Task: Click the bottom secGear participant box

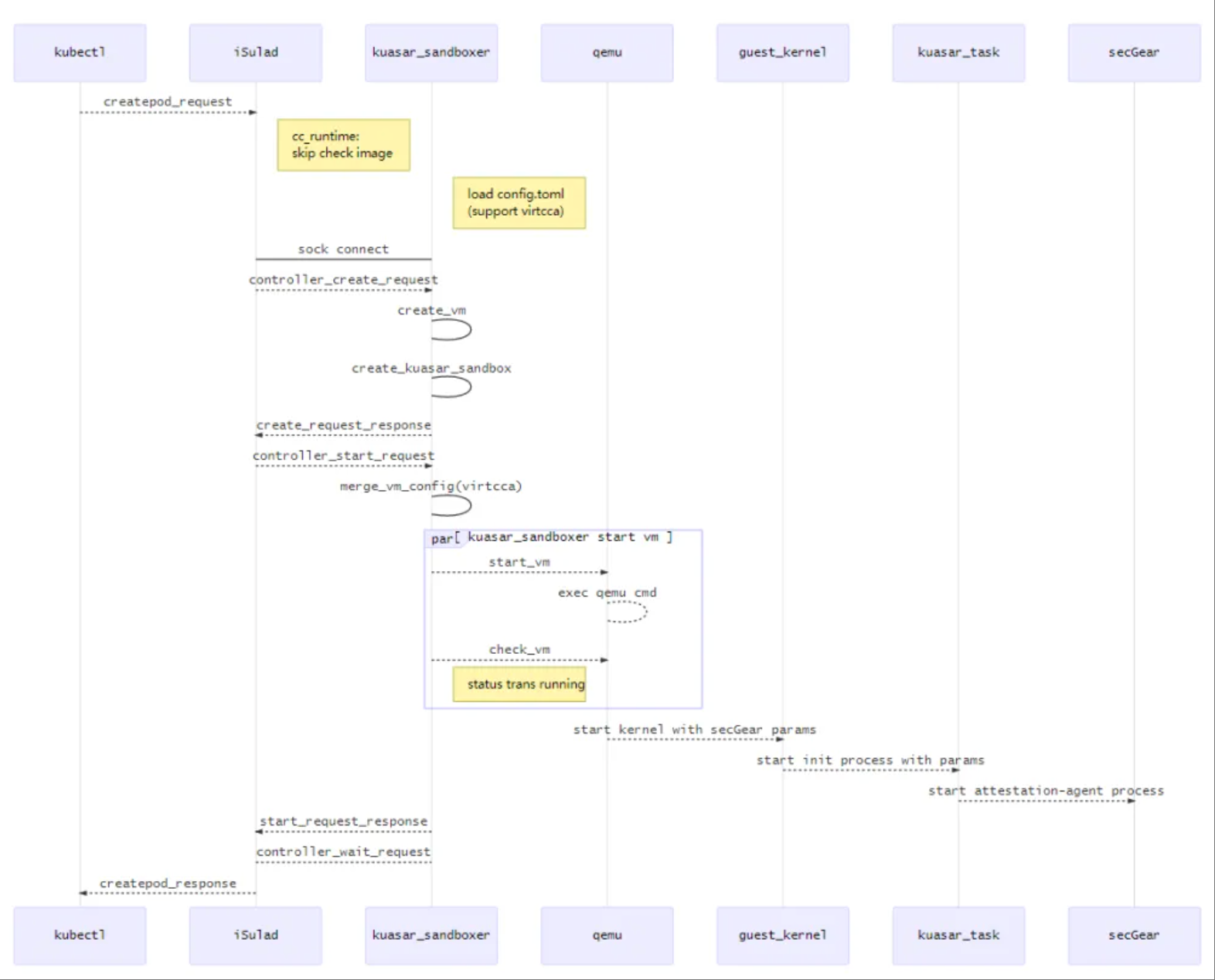Action: pos(1134,935)
